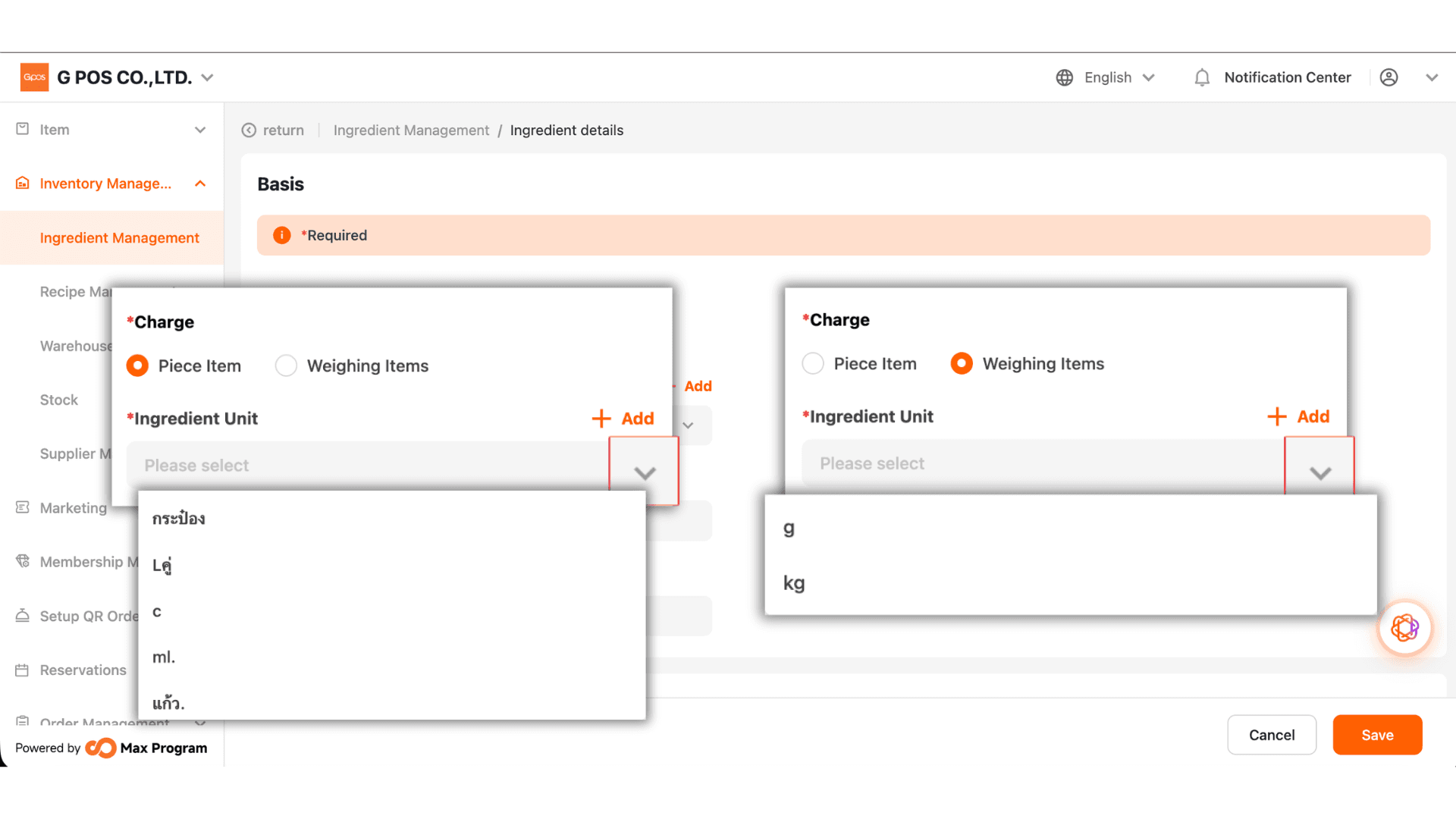Choose kg from the weighing unit list
The image size is (1456, 819).
click(x=1071, y=583)
